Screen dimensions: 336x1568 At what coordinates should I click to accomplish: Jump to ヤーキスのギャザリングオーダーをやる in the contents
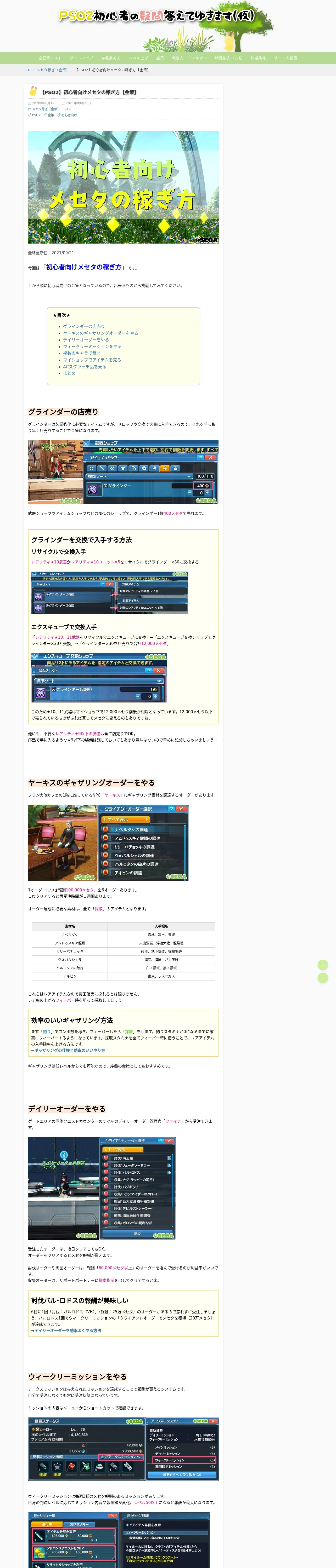point(101,333)
